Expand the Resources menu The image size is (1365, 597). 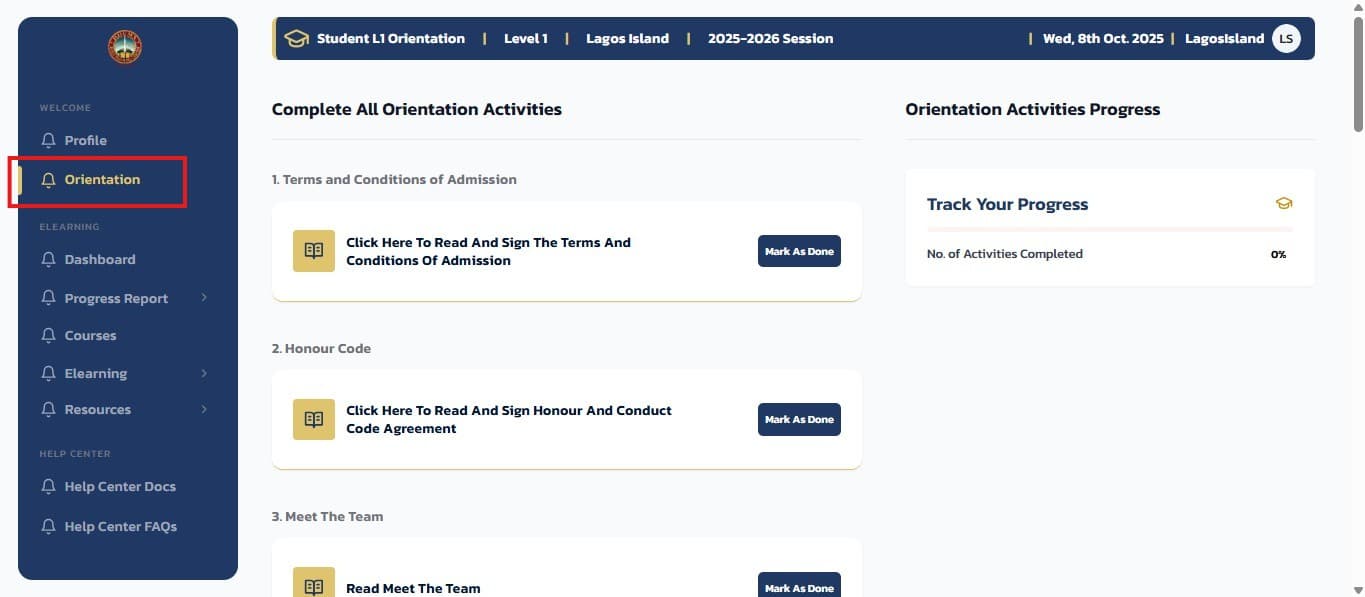204,409
